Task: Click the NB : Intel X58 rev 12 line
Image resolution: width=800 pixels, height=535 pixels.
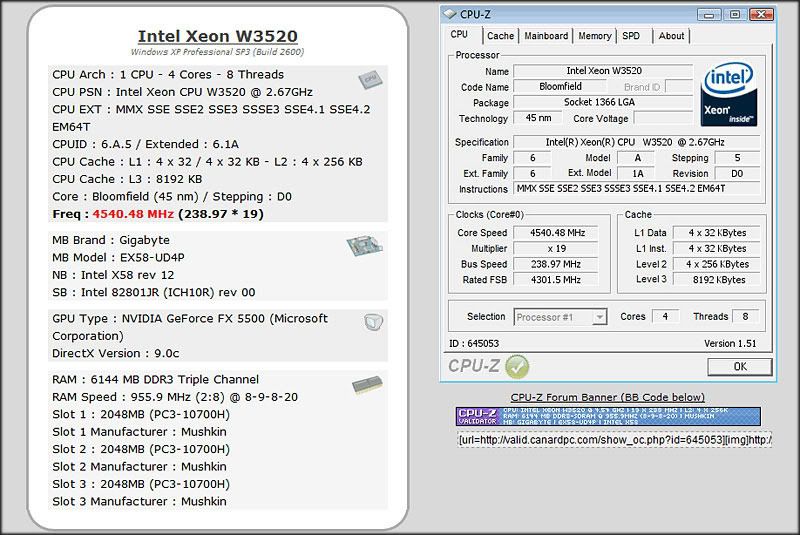Action: [113, 275]
